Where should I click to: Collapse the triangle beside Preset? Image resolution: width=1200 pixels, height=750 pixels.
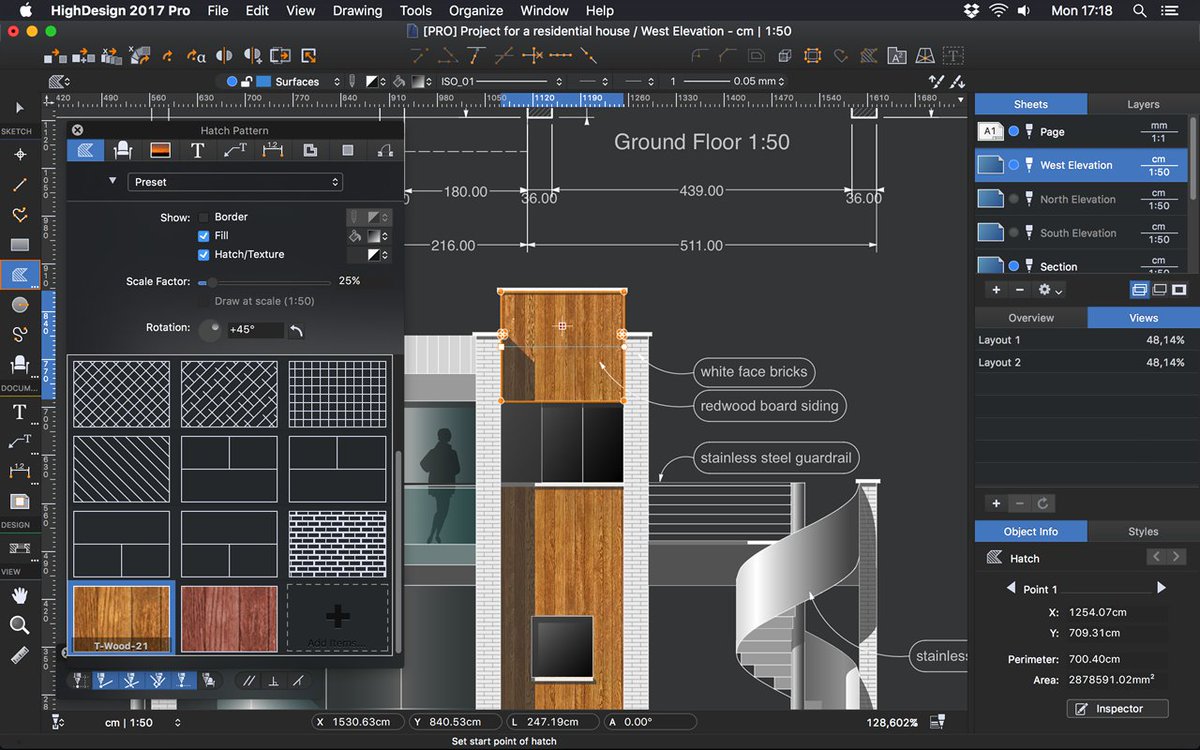112,181
